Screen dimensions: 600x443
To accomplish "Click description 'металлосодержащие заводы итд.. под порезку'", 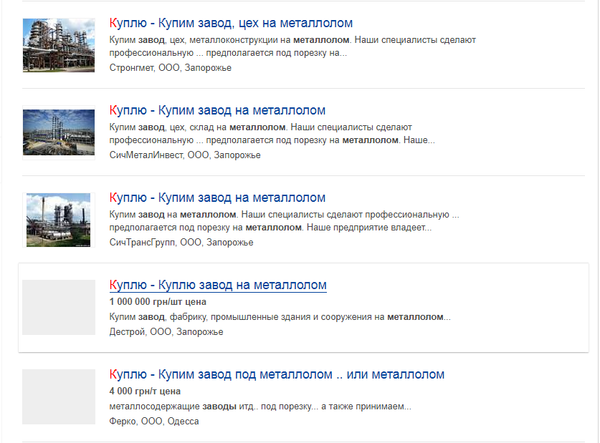I will pos(260,406).
